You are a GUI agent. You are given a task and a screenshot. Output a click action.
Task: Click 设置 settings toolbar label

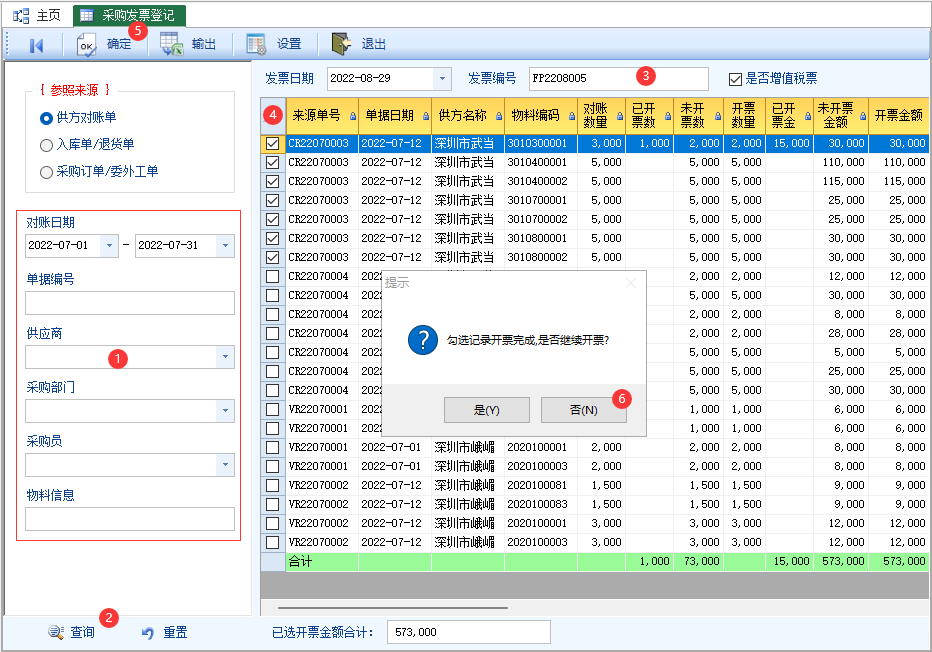click(289, 45)
